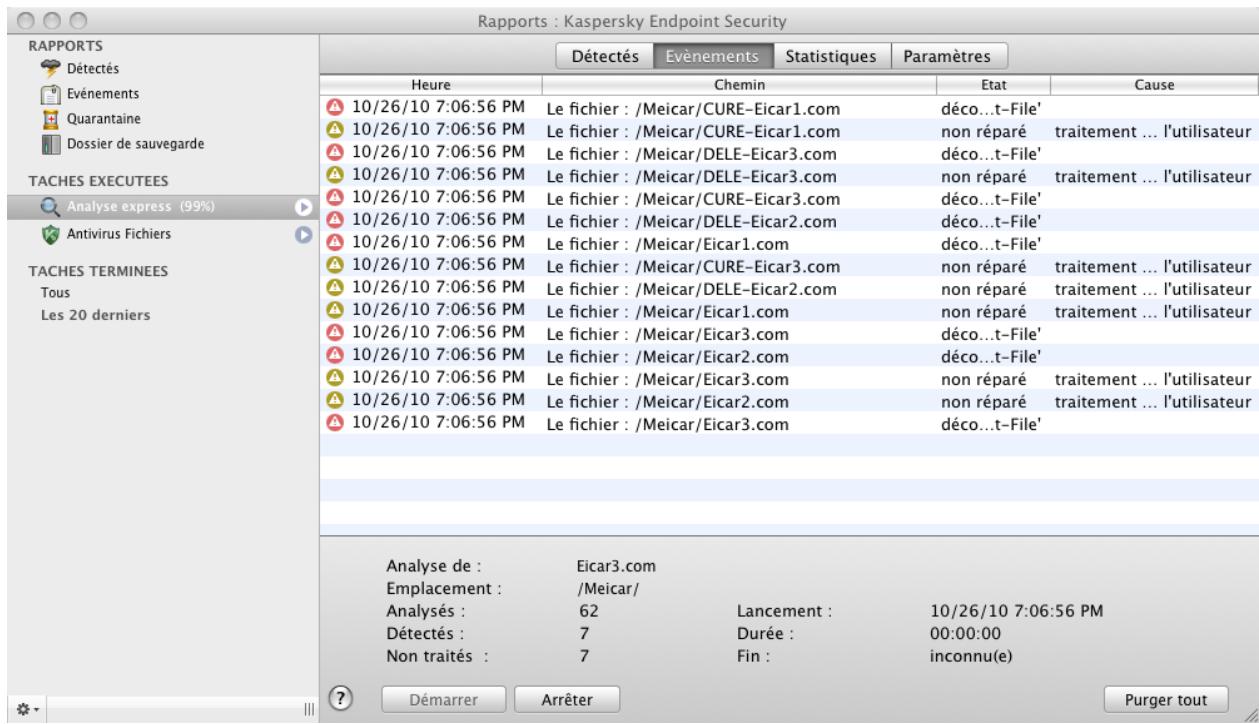Switch to the Statistiques tab
This screenshot has width=1259, height=724.
(831, 57)
